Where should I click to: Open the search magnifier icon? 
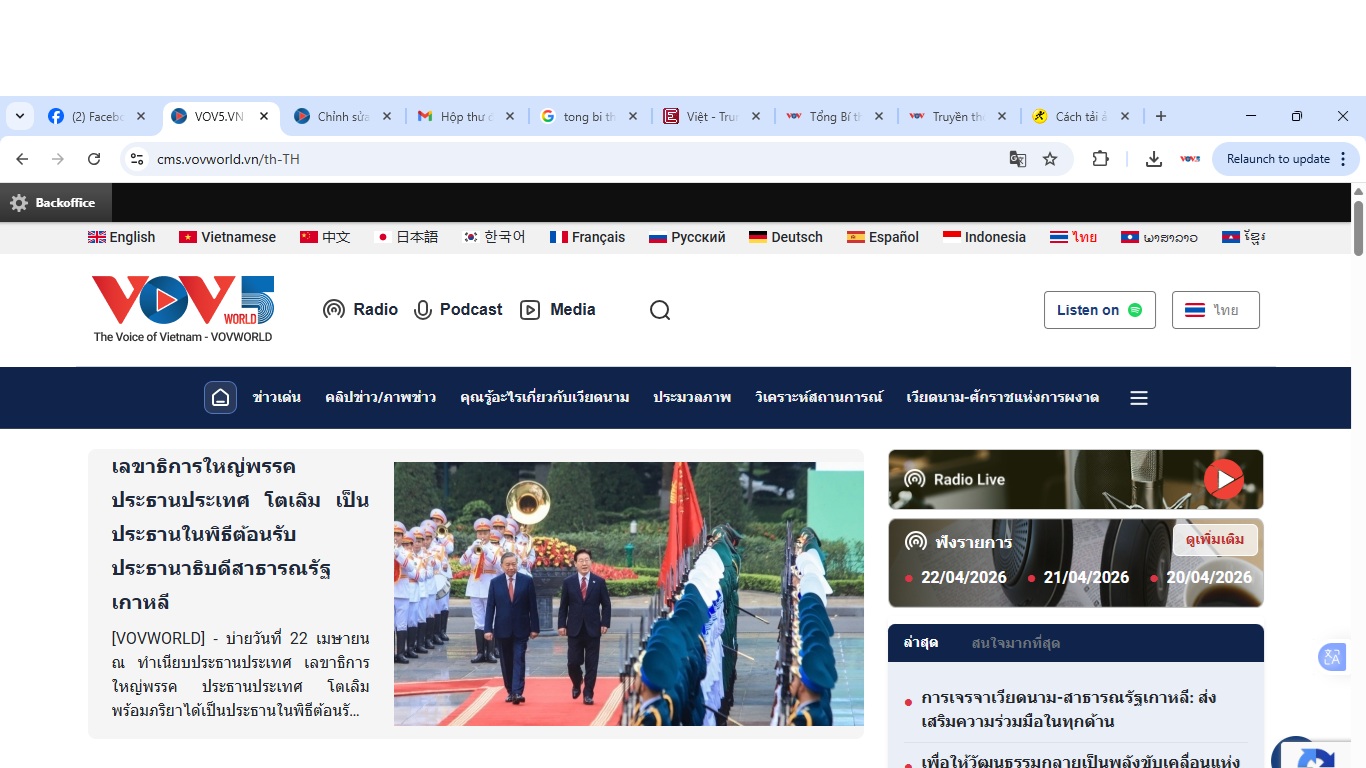(x=660, y=310)
